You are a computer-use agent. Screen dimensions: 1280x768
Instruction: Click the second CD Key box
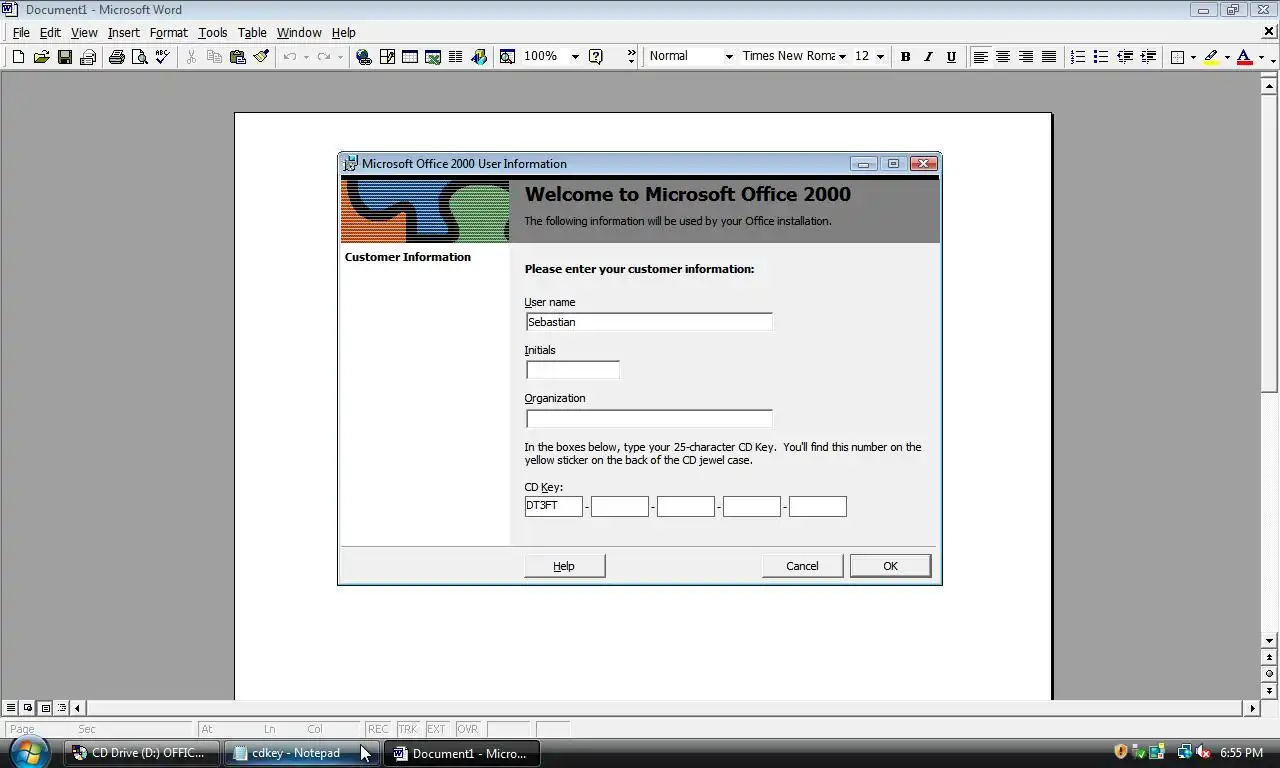pos(620,506)
